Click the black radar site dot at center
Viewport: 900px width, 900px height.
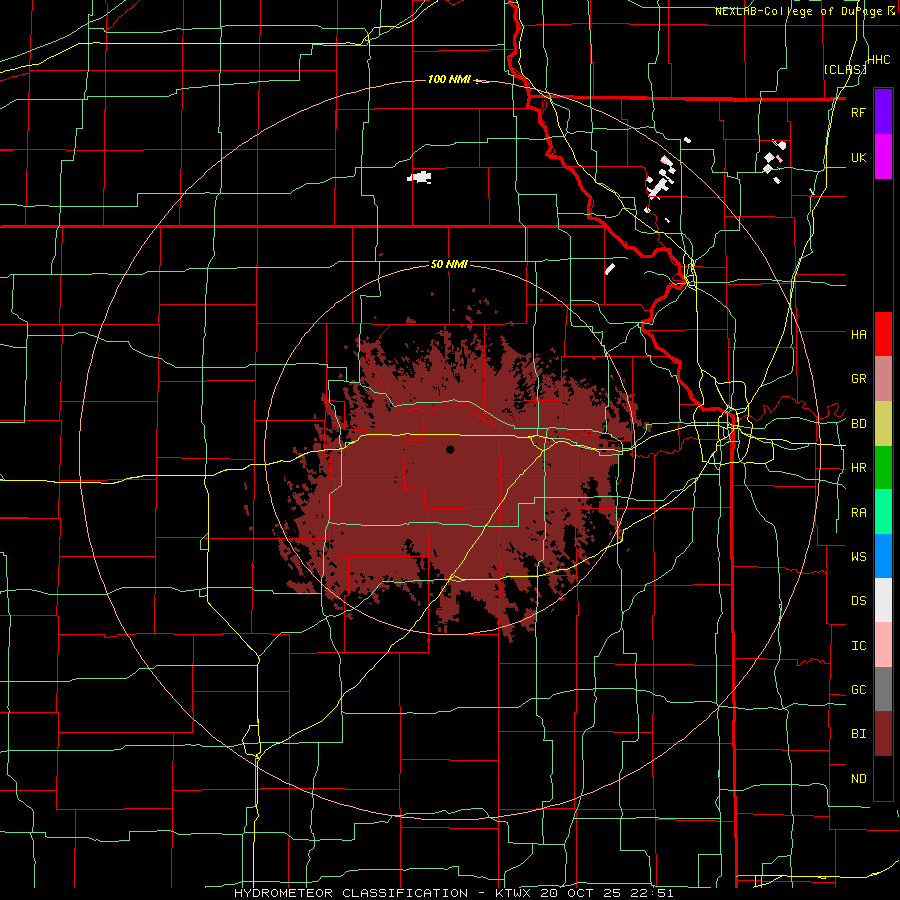(450, 449)
